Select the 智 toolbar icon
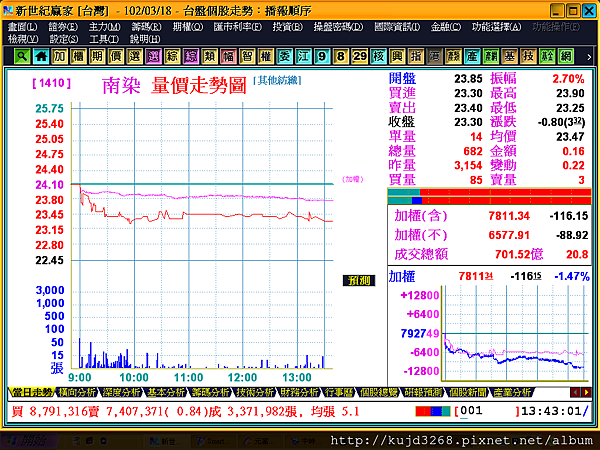This screenshot has width=600, height=450. coord(247,57)
